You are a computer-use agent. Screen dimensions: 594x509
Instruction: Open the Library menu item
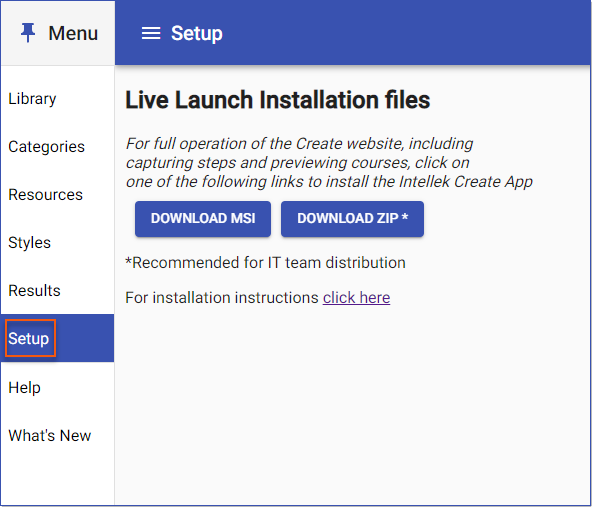coord(58,99)
